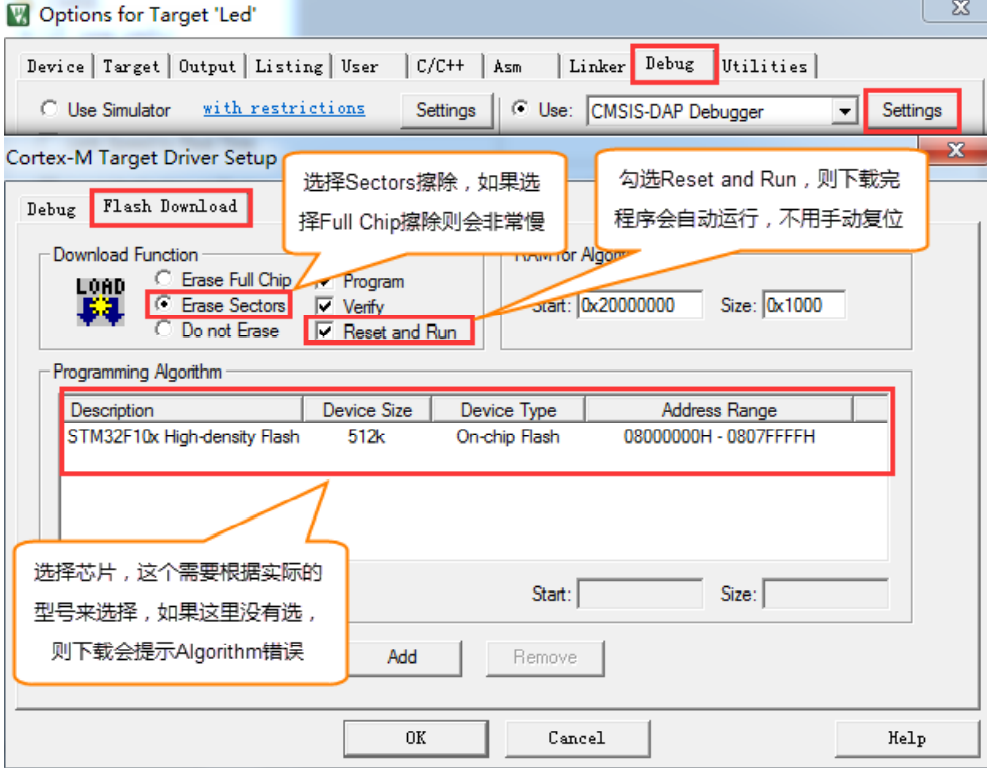Confirm with the OK button
Screen dimensions: 987x768
point(415,738)
